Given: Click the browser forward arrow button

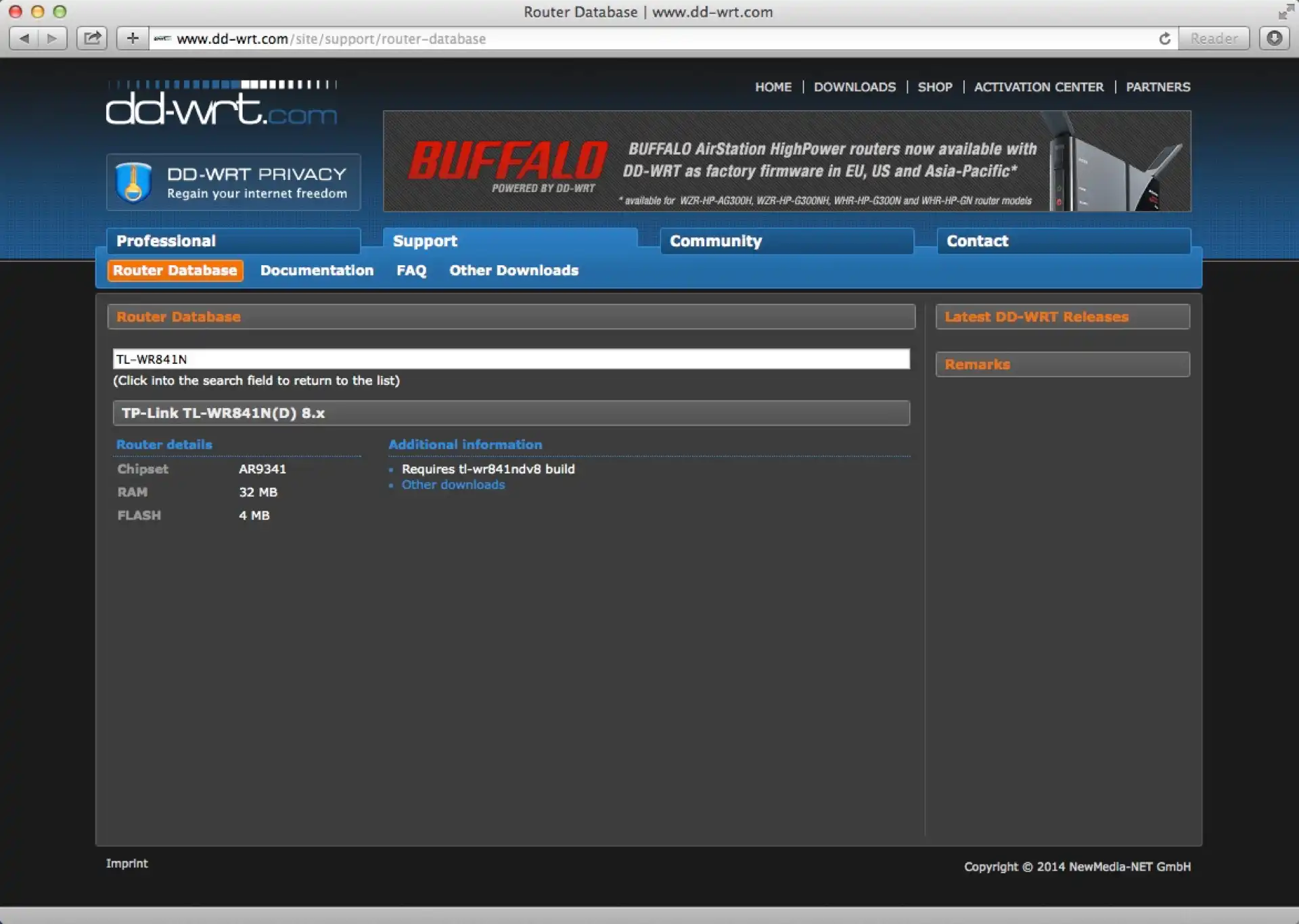Looking at the screenshot, I should (x=52, y=39).
